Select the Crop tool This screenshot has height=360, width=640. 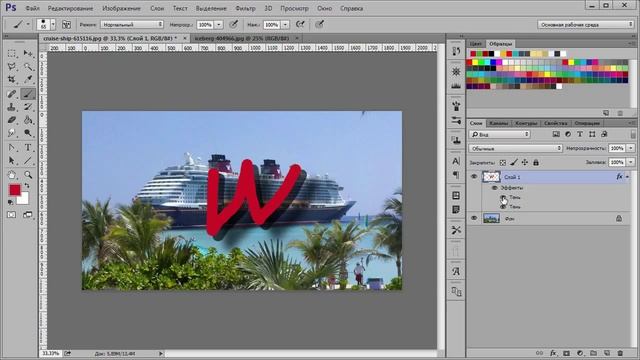11,80
